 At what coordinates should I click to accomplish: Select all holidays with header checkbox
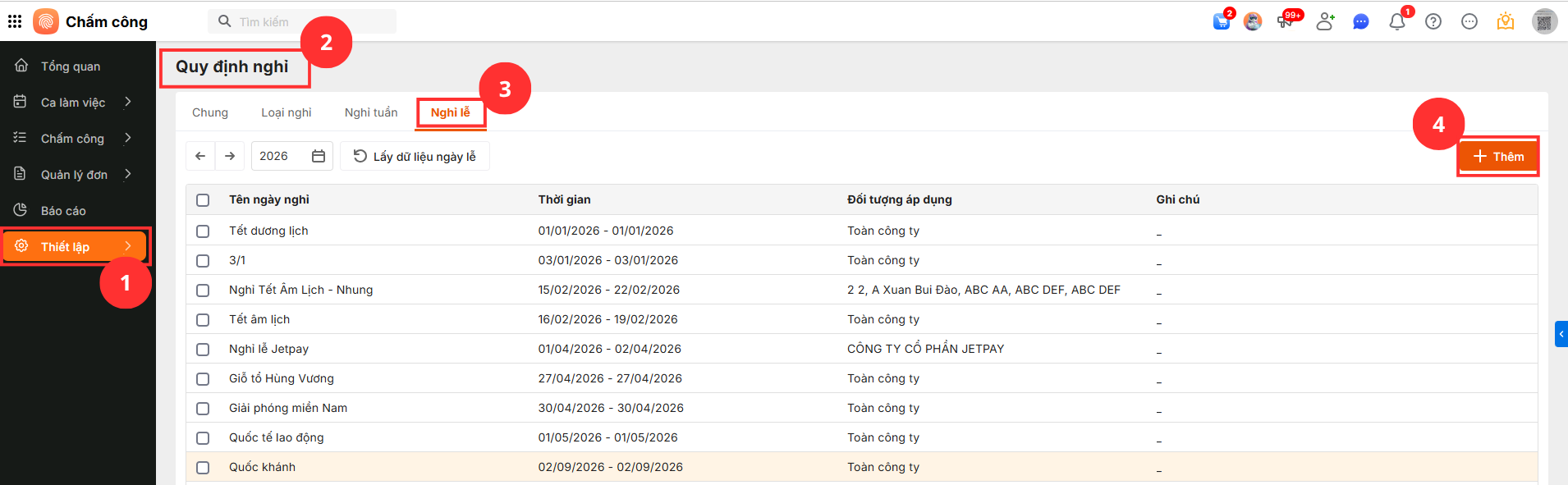[203, 200]
